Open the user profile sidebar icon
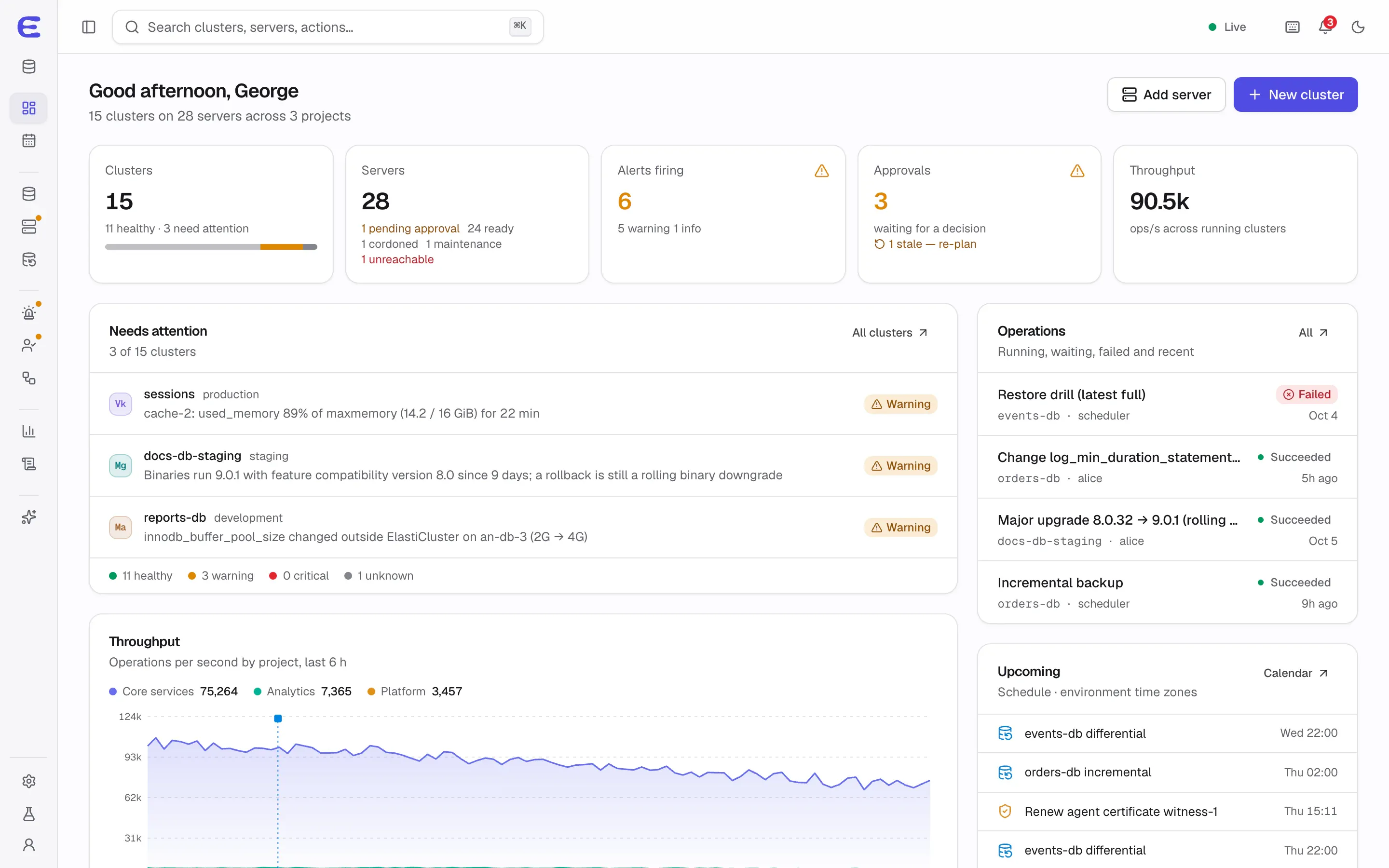The width and height of the screenshot is (1389, 868). pyautogui.click(x=29, y=845)
